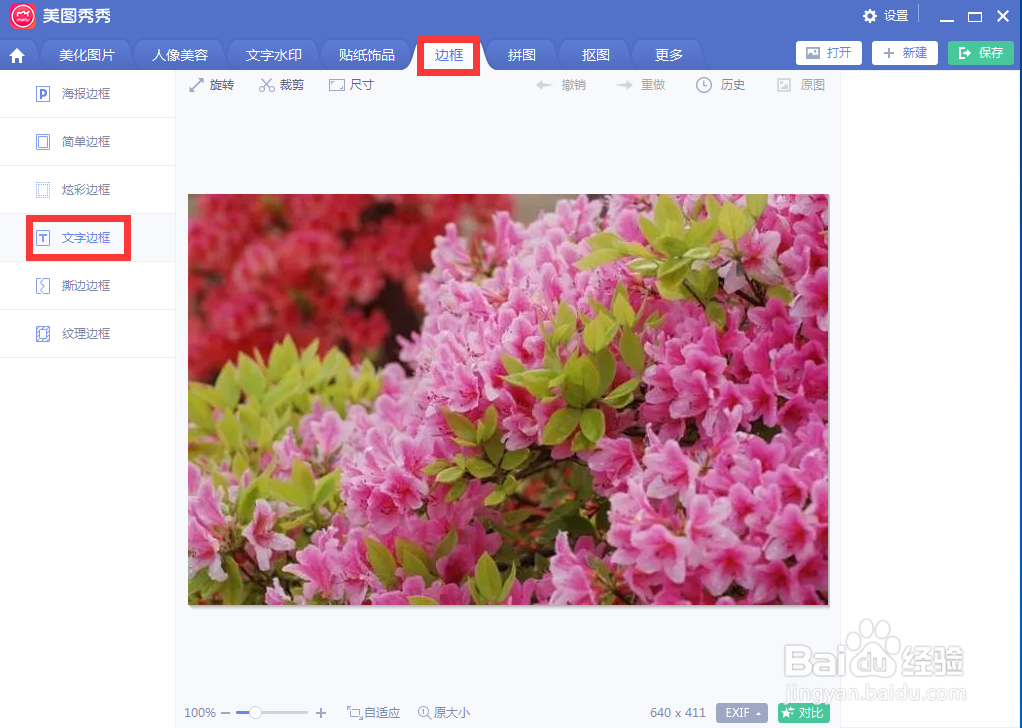This screenshot has height=728, width=1022.
Task: Switch to the 拼图 (Collage) tab
Action: click(x=520, y=54)
